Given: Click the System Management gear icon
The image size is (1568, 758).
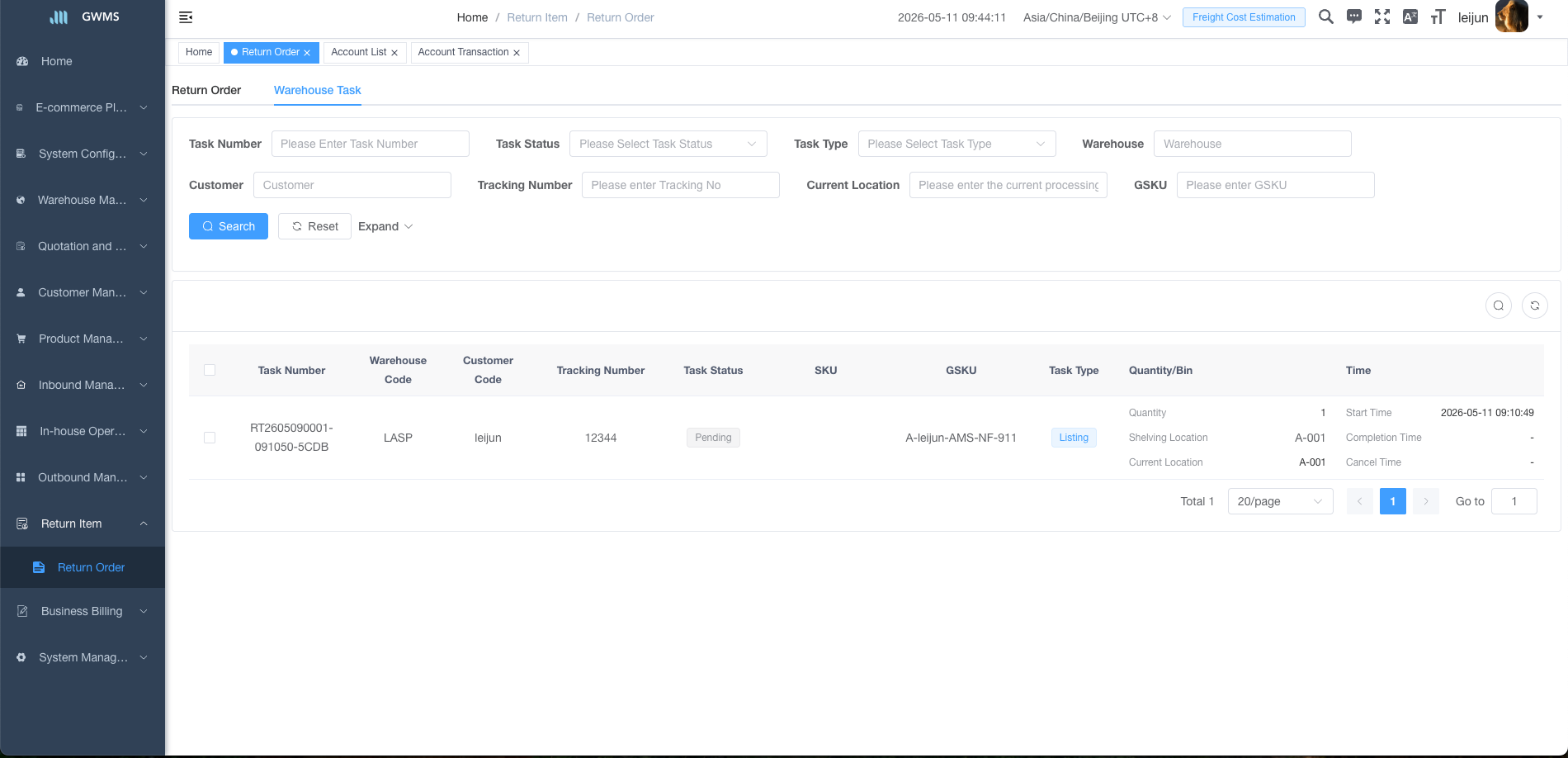Looking at the screenshot, I should pos(21,657).
